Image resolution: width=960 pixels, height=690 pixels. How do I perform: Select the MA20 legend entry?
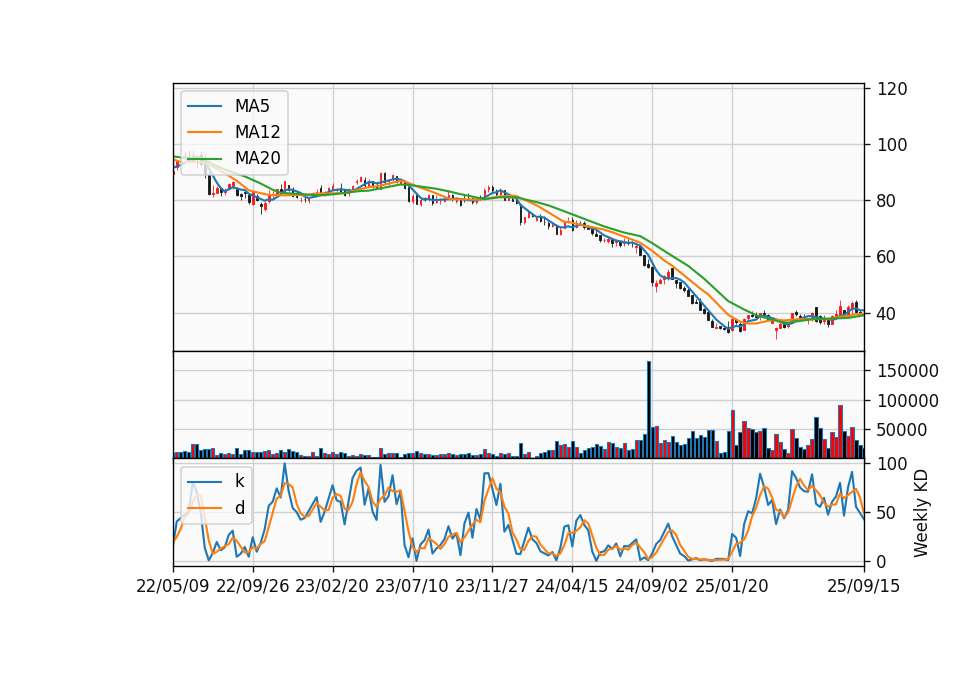point(233,158)
